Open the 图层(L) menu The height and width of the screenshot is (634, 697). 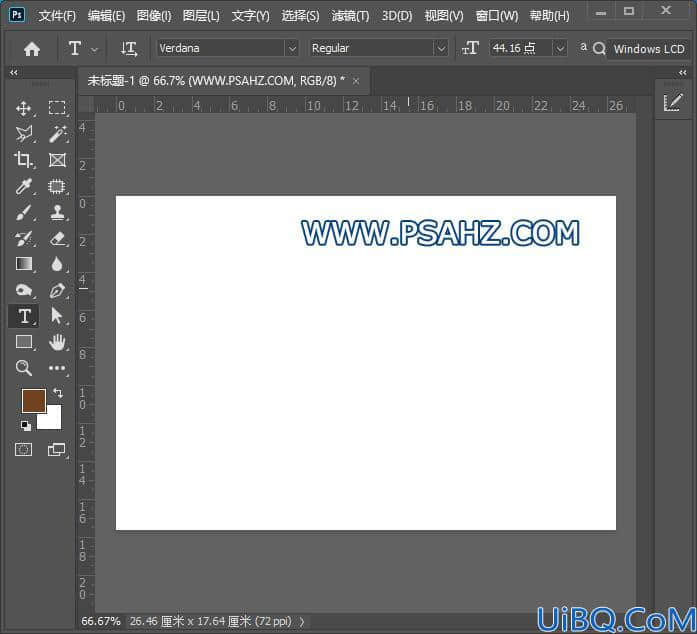pos(201,16)
